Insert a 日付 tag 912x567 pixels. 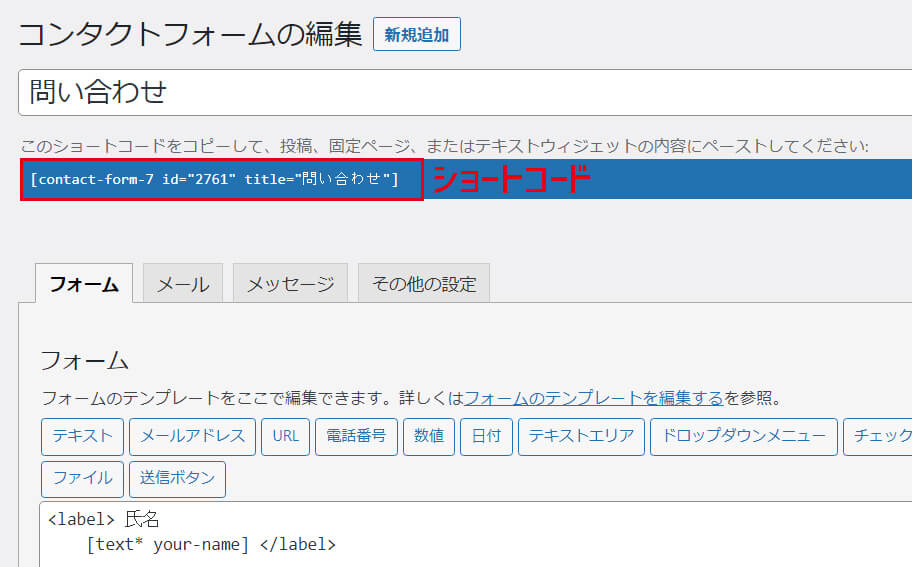pyautogui.click(x=486, y=436)
